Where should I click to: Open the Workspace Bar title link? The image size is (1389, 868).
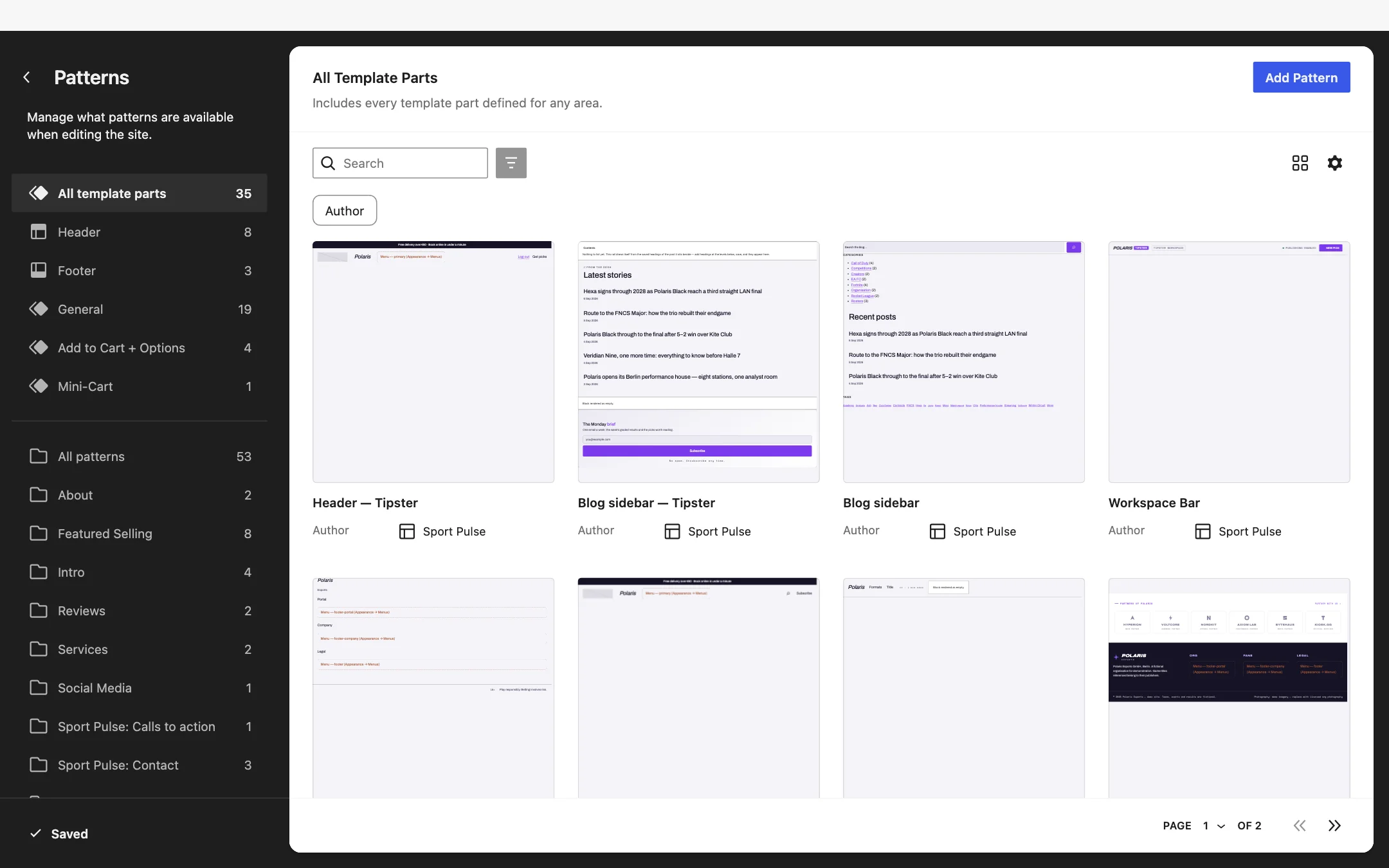tap(1154, 503)
